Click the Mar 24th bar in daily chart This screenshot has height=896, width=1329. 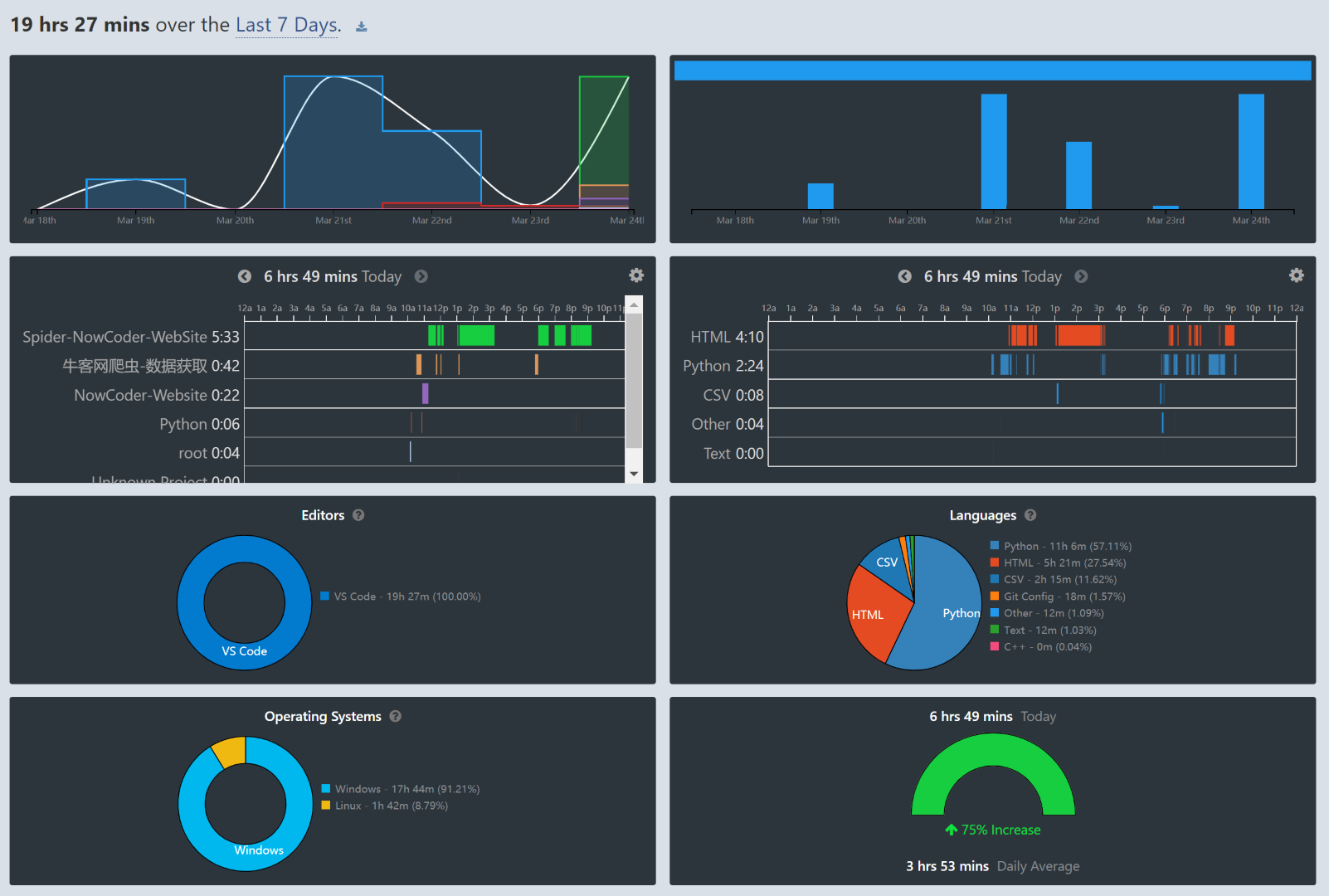pos(1251,151)
